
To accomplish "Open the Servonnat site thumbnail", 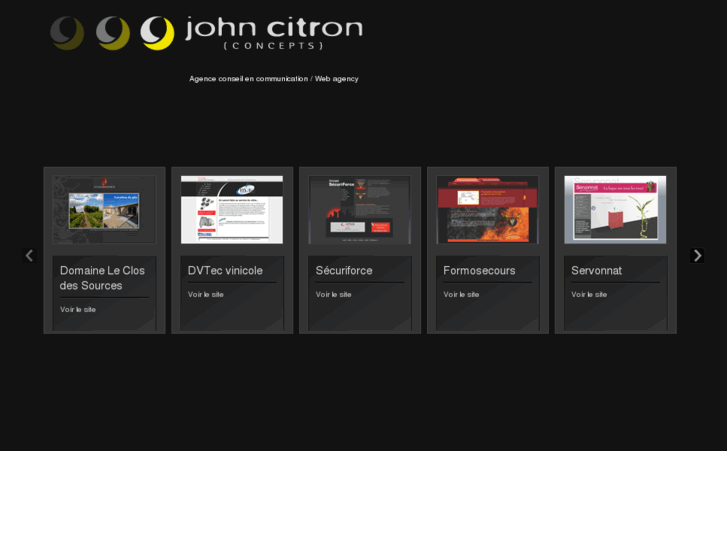I will pyautogui.click(x=615, y=210).
